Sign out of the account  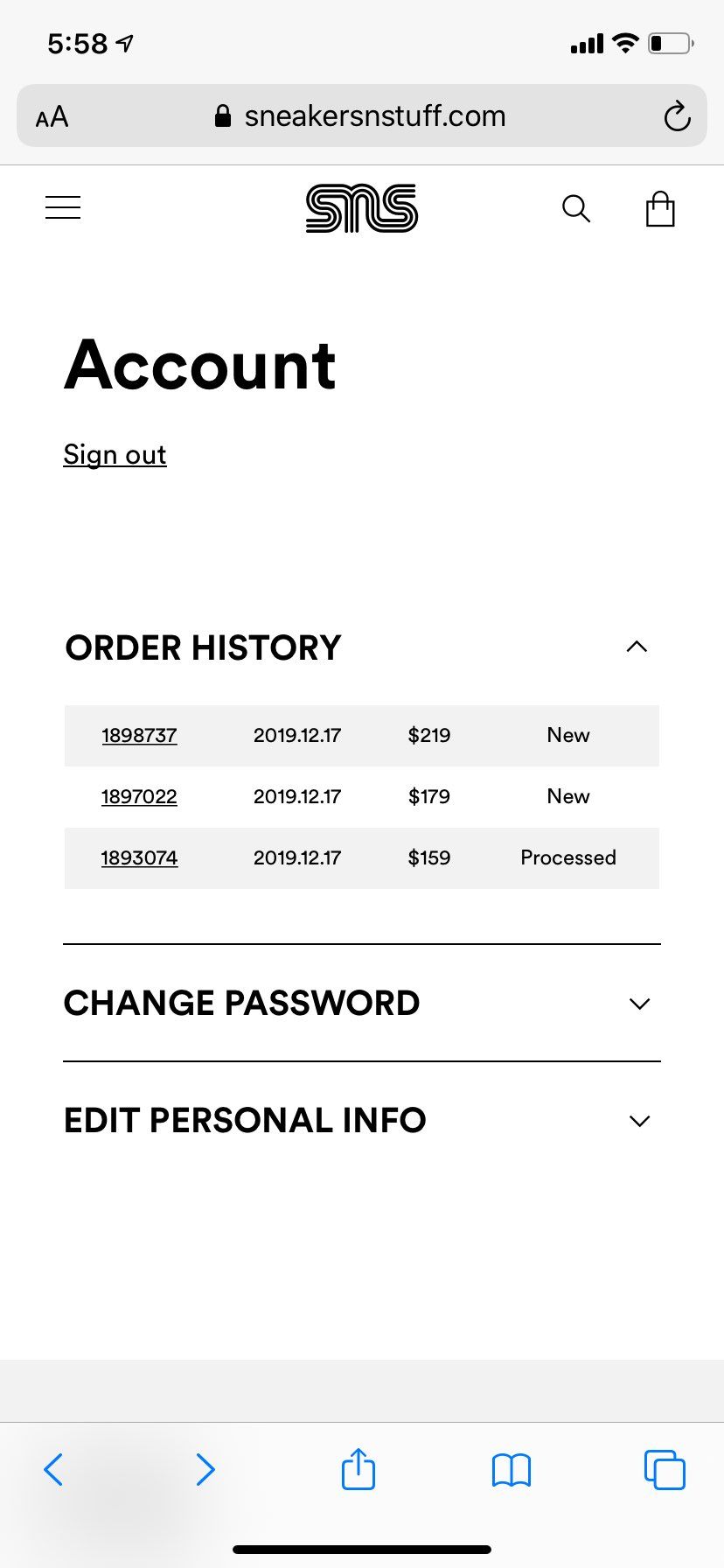pos(115,455)
